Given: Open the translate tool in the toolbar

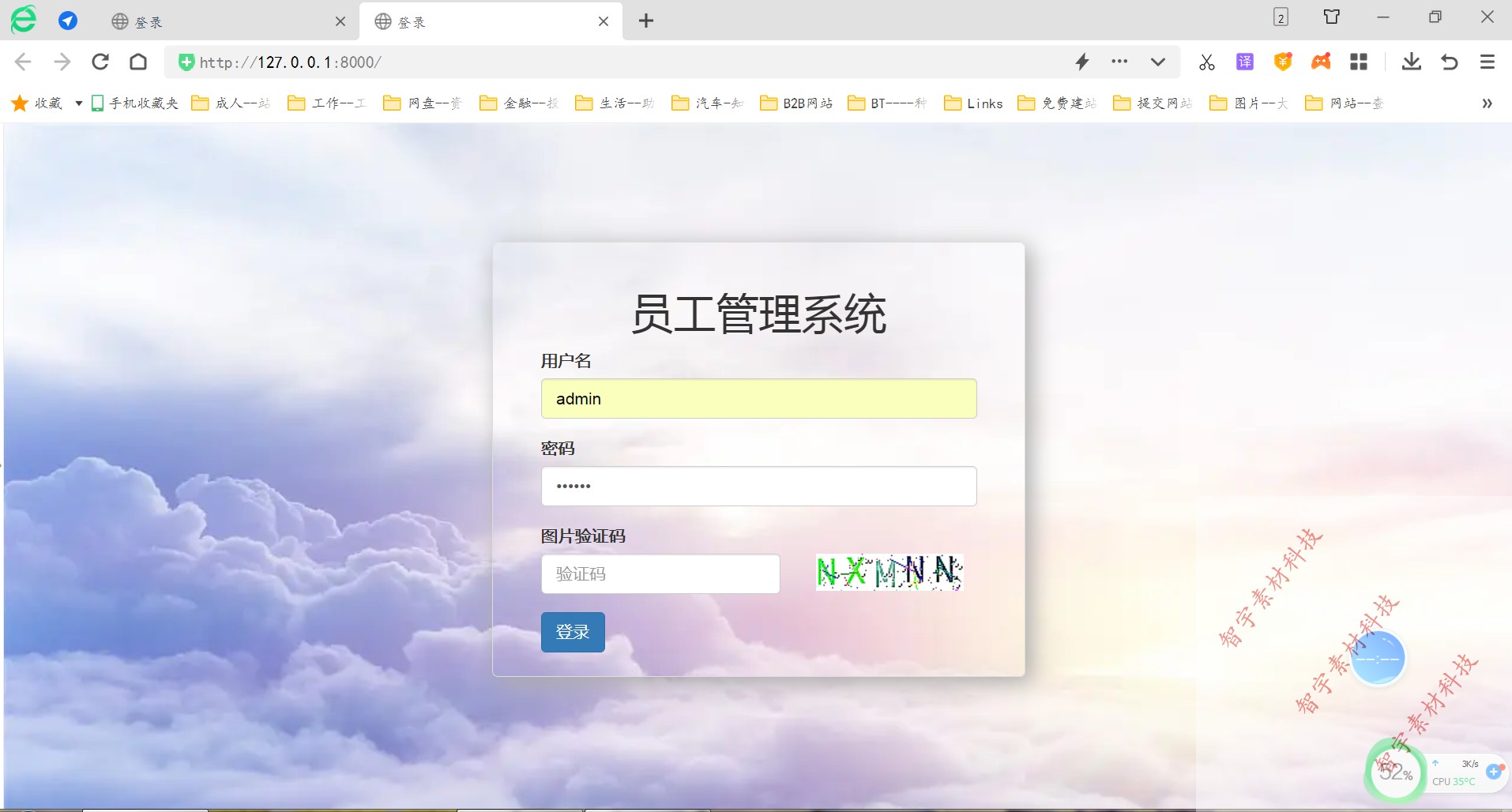Looking at the screenshot, I should point(1245,62).
